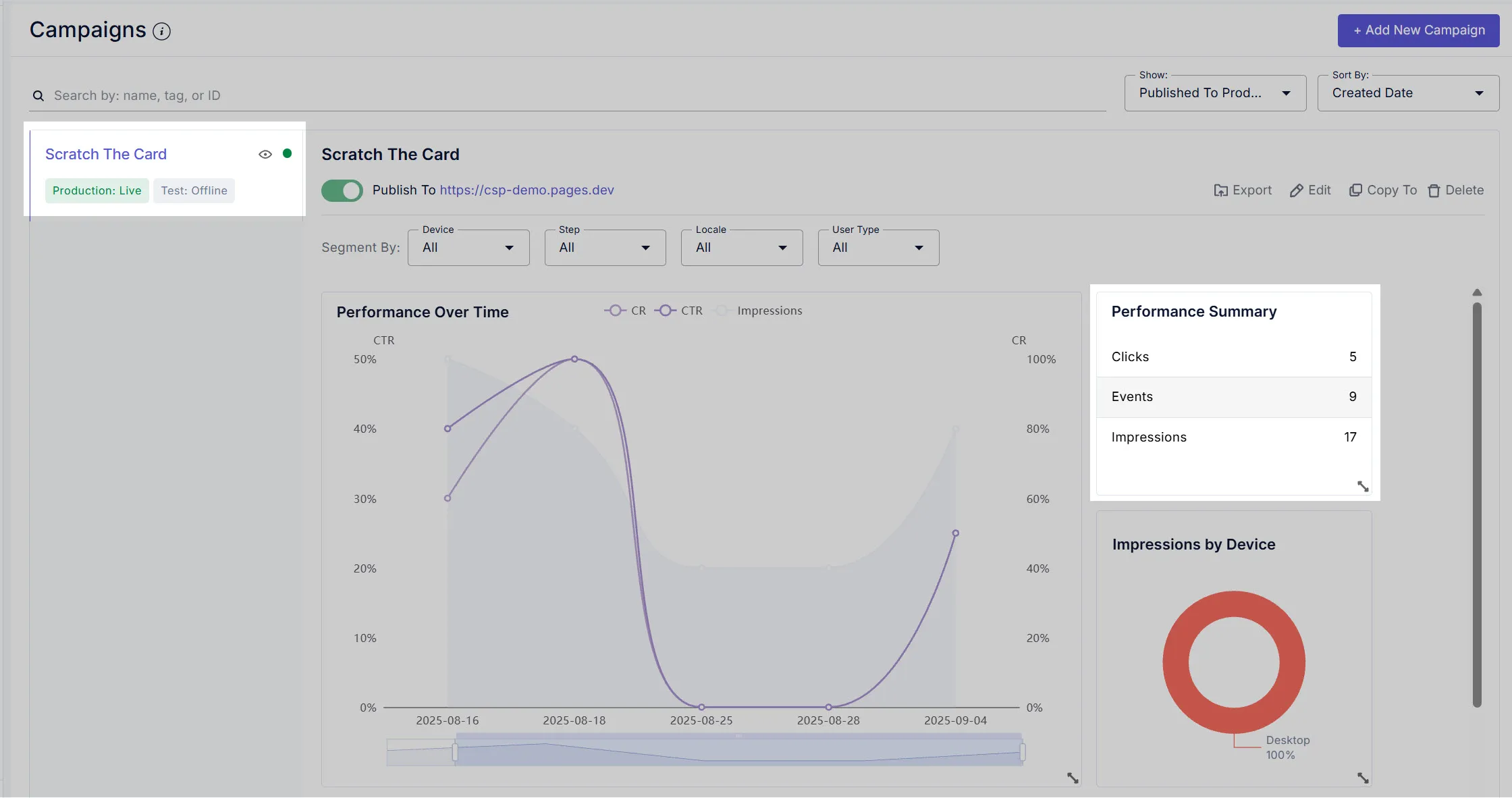The height and width of the screenshot is (798, 1512).
Task: Click the Edit pencil icon
Action: (x=1296, y=190)
